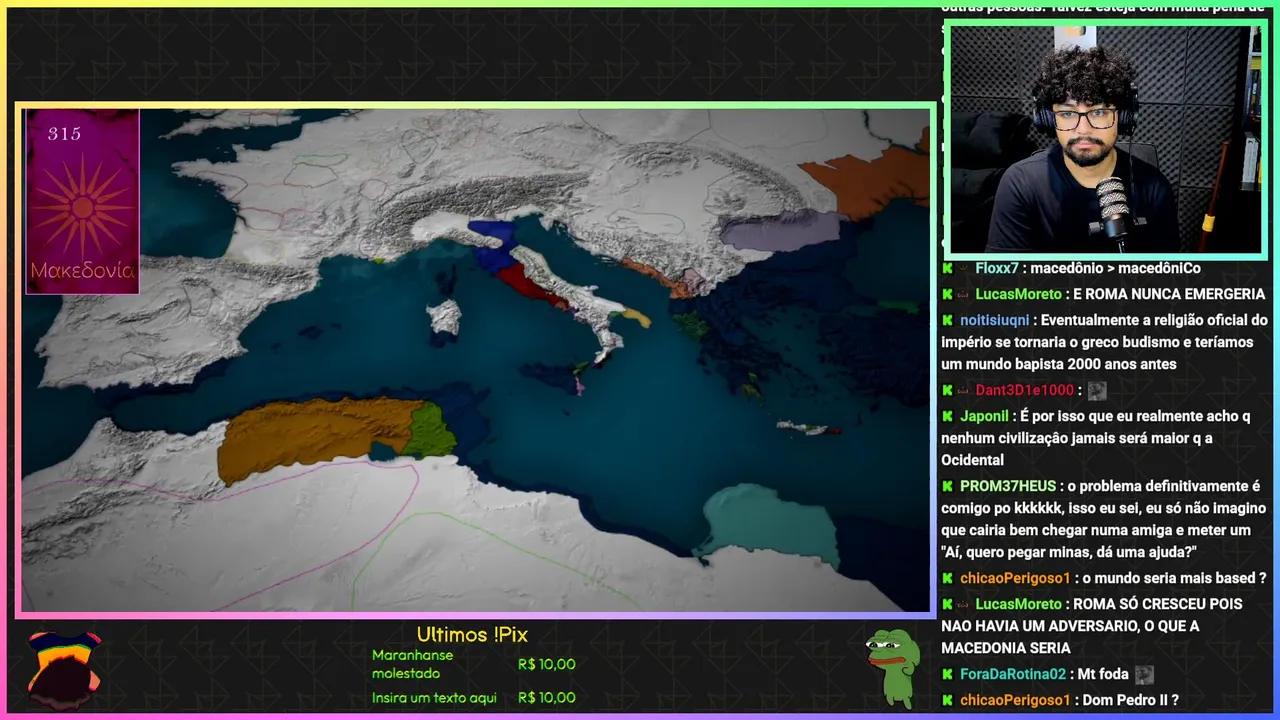Click chicaoPerigoso1 on 'mais based' message

1016,578
